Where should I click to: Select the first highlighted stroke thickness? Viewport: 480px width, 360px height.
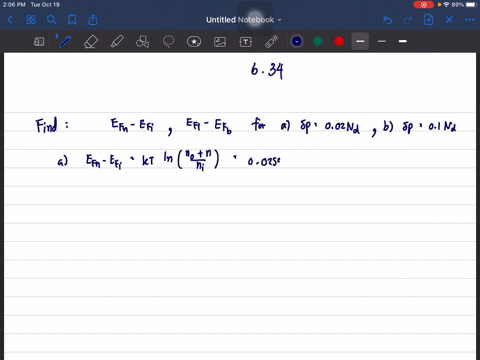click(360, 41)
